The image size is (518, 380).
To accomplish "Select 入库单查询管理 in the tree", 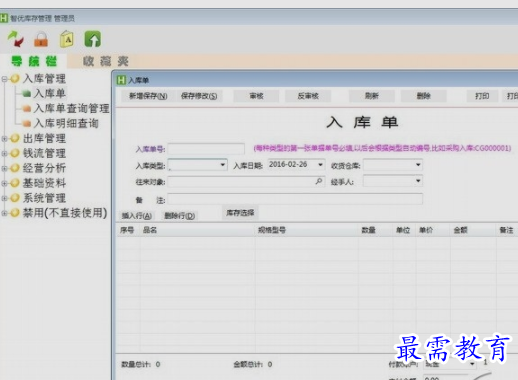I will pos(71,108).
